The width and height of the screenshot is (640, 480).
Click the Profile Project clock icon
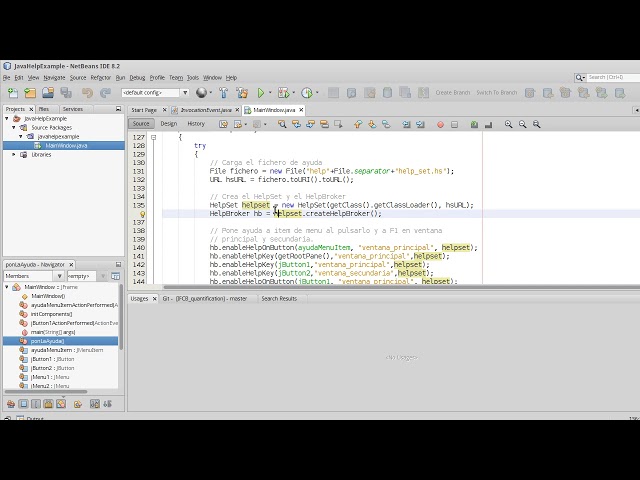[x=307, y=93]
